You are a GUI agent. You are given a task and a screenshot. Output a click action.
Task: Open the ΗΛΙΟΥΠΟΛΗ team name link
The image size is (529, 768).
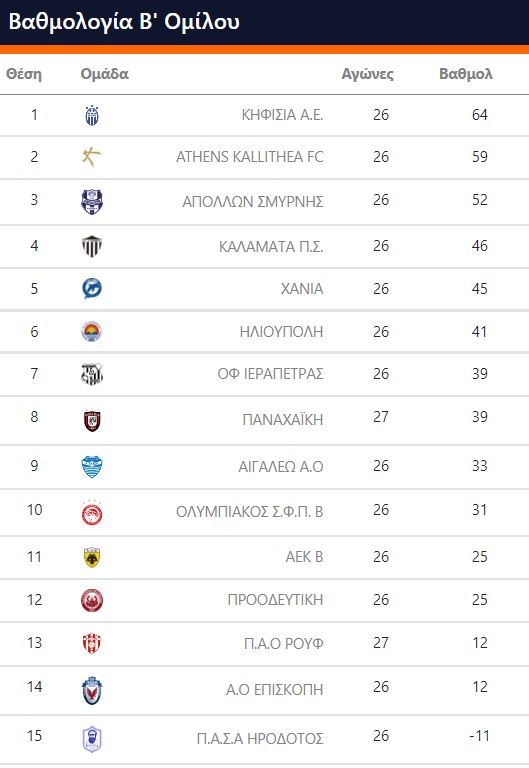click(x=281, y=332)
